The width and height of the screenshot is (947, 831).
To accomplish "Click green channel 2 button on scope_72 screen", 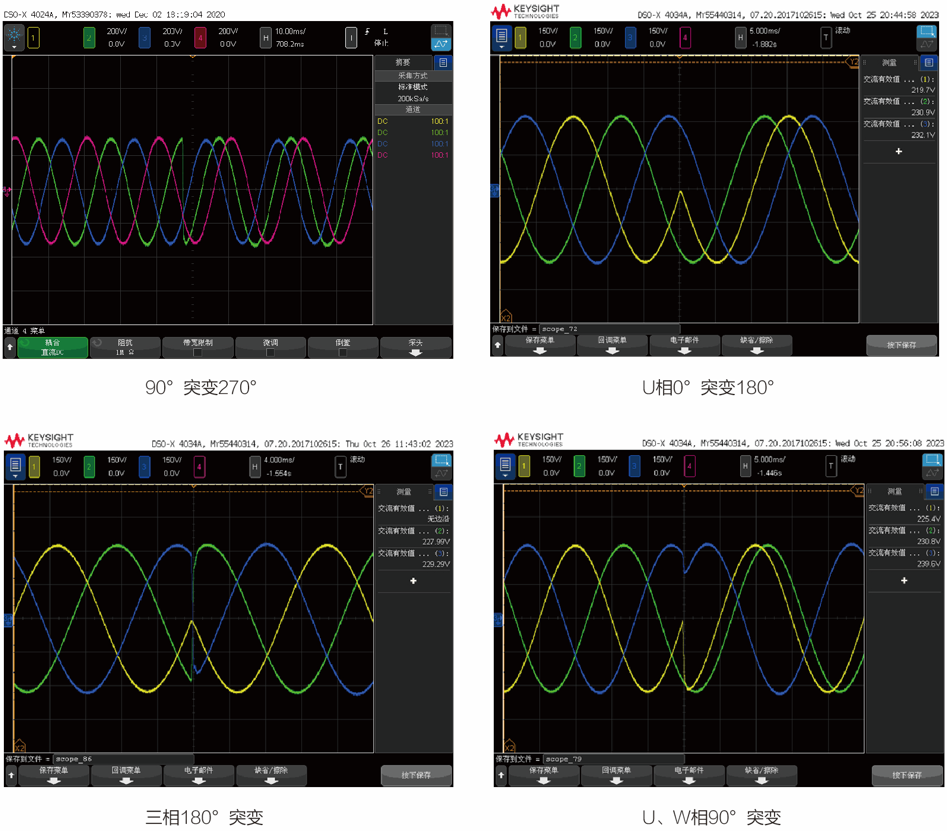I will [575, 38].
